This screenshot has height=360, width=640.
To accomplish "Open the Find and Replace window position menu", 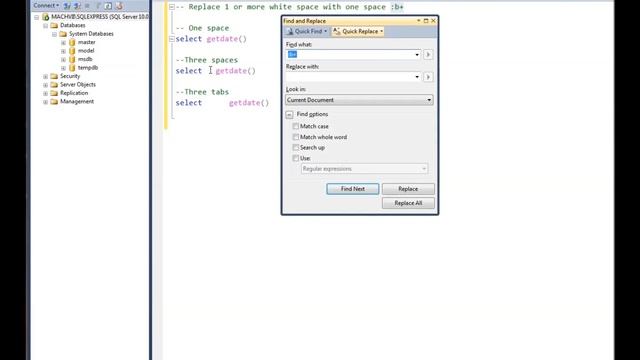I will pyautogui.click(x=418, y=21).
